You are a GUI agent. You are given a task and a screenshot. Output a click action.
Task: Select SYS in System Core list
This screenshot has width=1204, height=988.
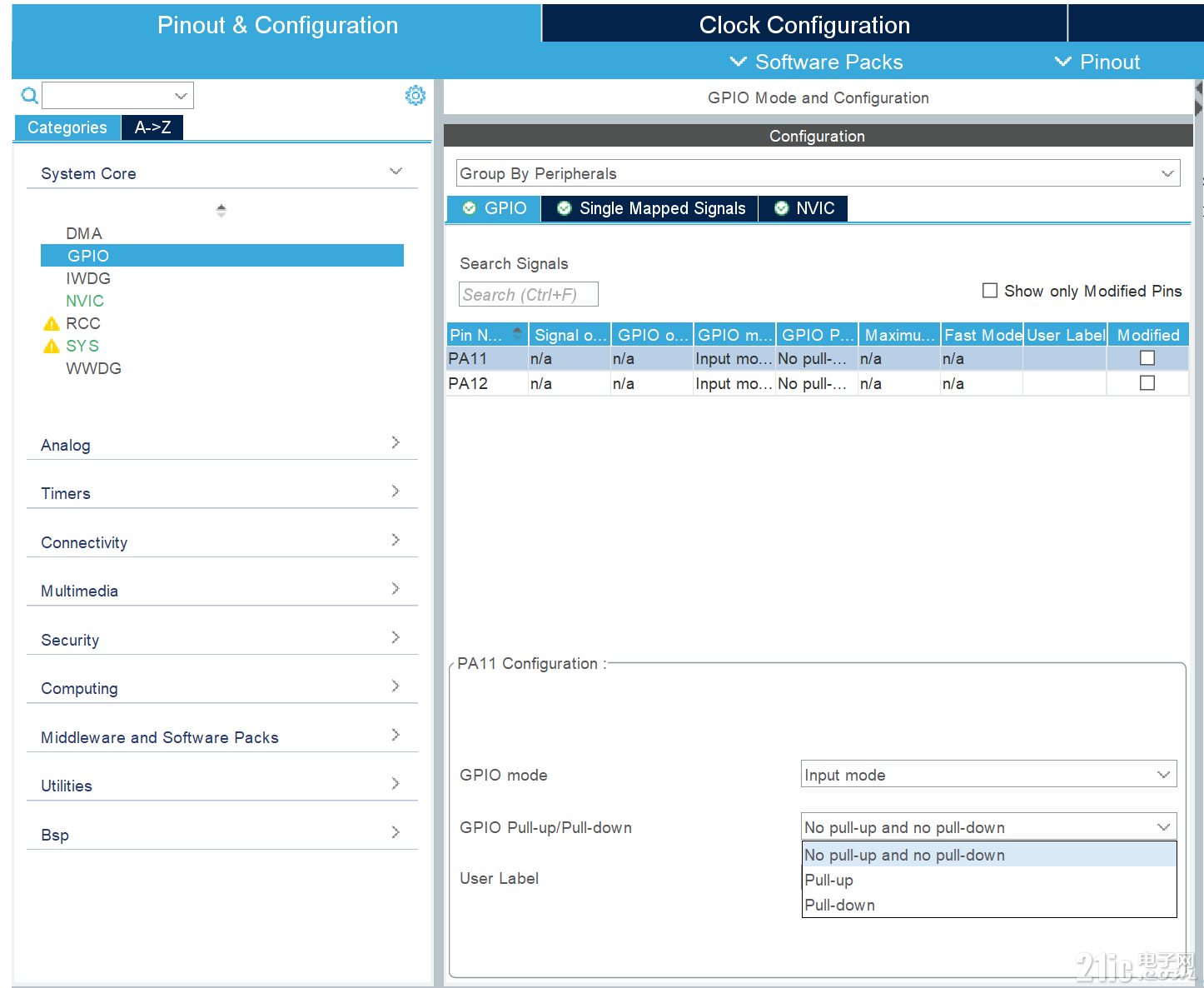coord(82,346)
